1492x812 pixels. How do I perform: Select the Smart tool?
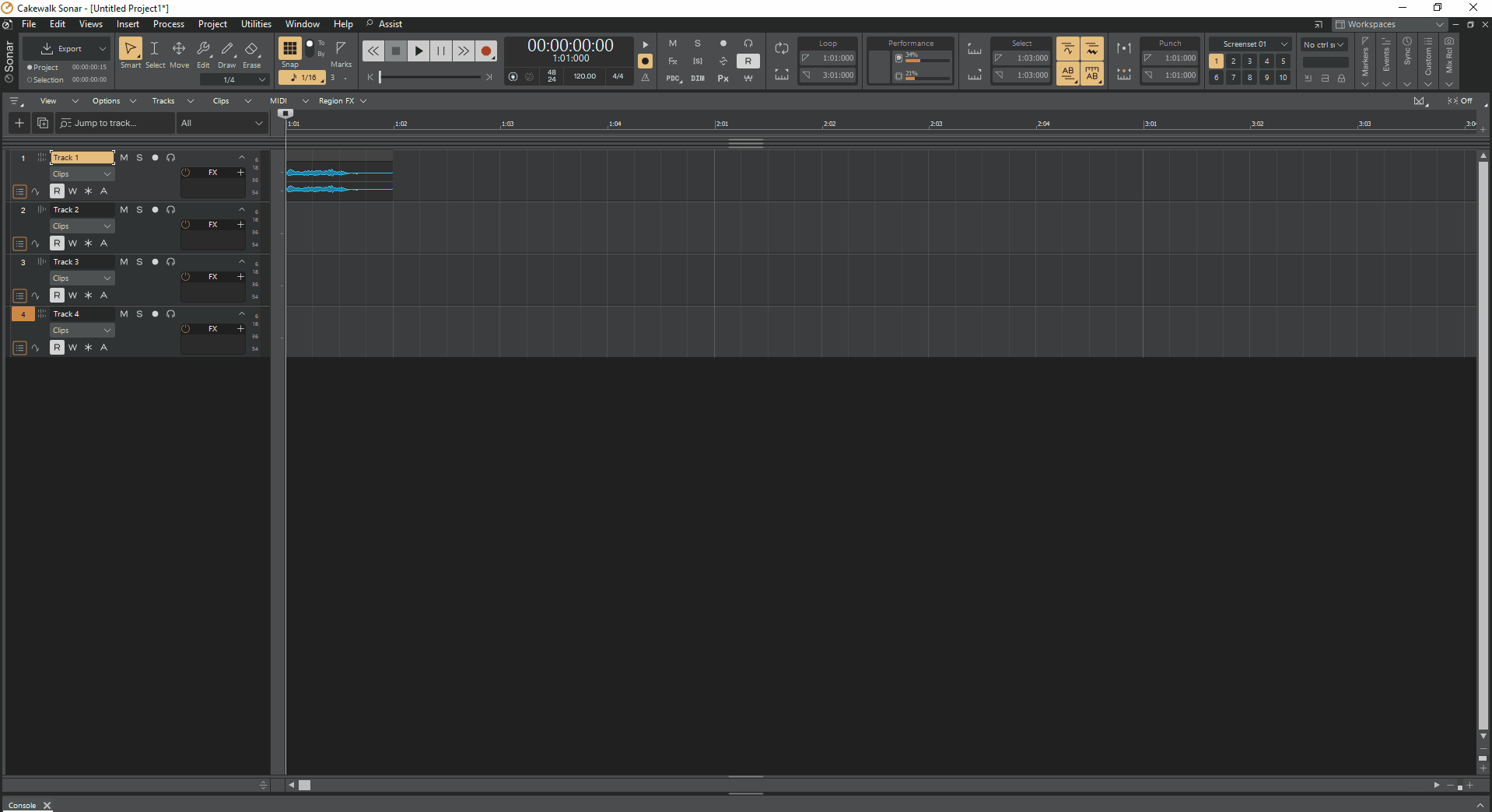point(130,49)
